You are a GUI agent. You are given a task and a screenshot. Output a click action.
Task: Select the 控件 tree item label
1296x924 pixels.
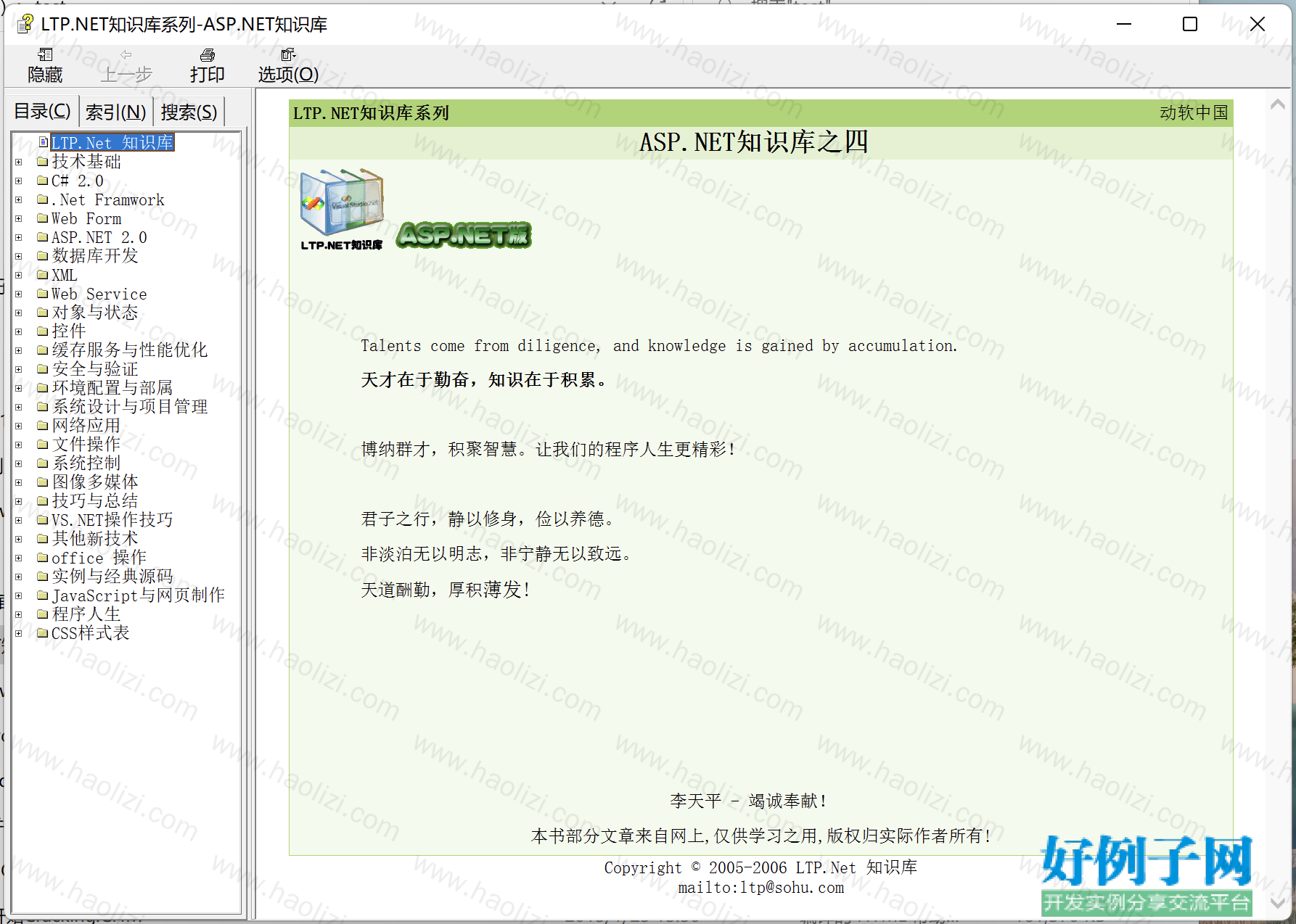(69, 331)
